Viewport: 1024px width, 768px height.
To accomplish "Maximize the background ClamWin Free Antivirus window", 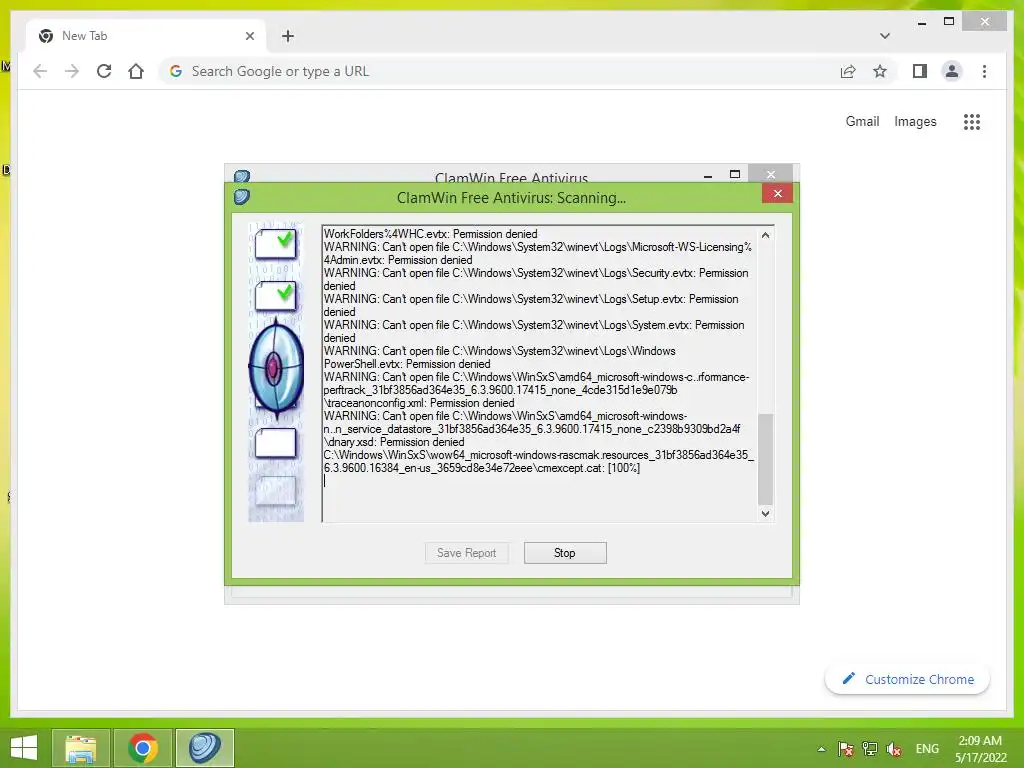I will click(x=735, y=174).
